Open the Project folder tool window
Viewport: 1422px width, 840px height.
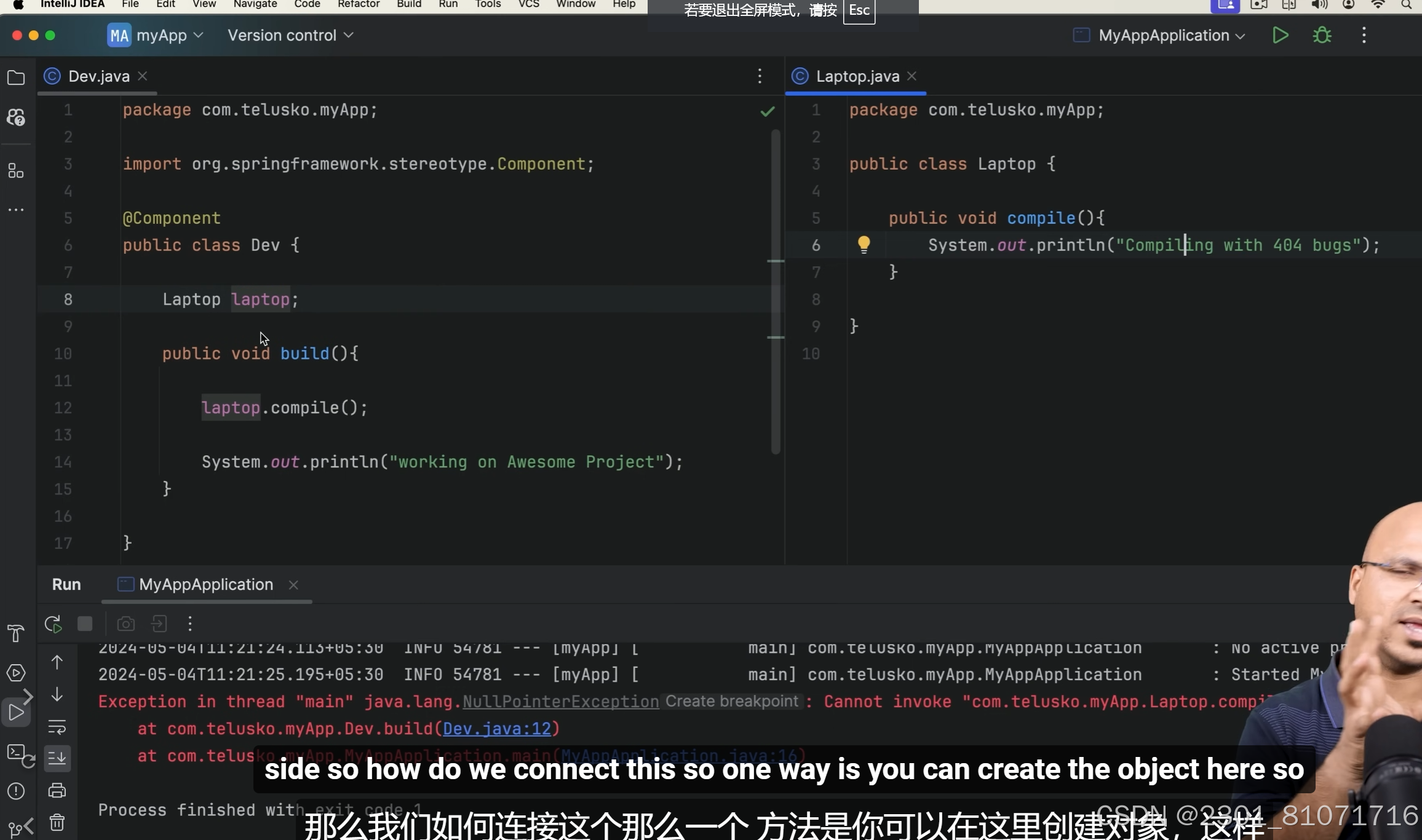tap(16, 78)
